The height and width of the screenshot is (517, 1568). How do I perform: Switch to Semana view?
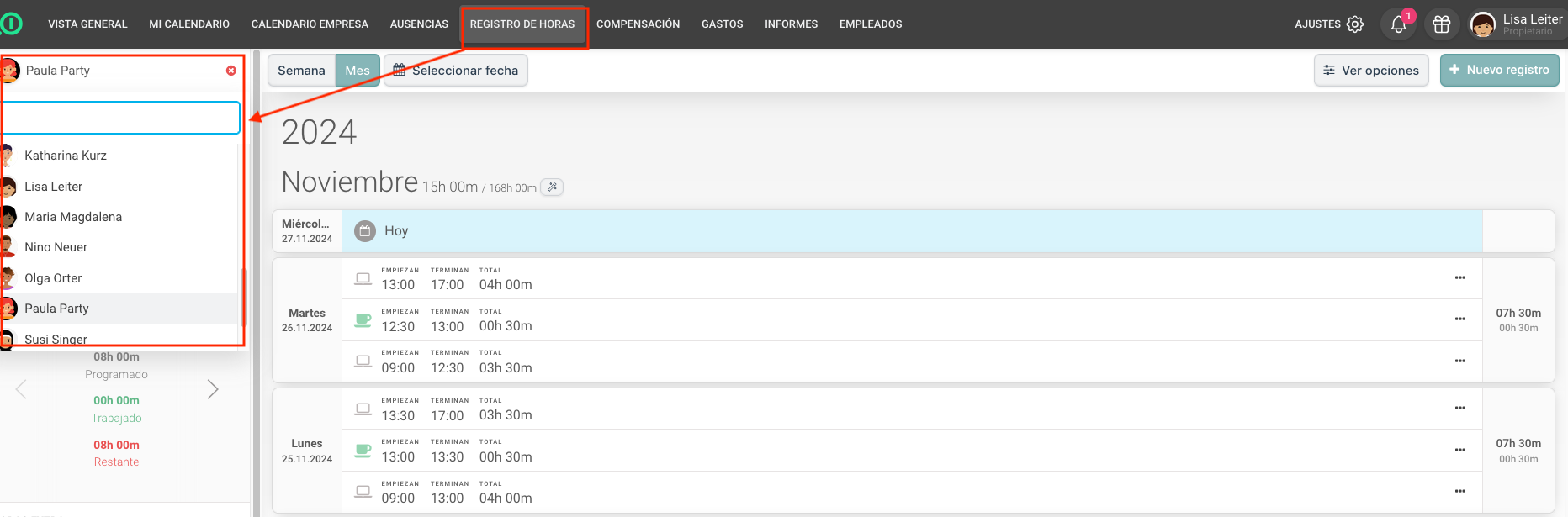[x=301, y=71]
